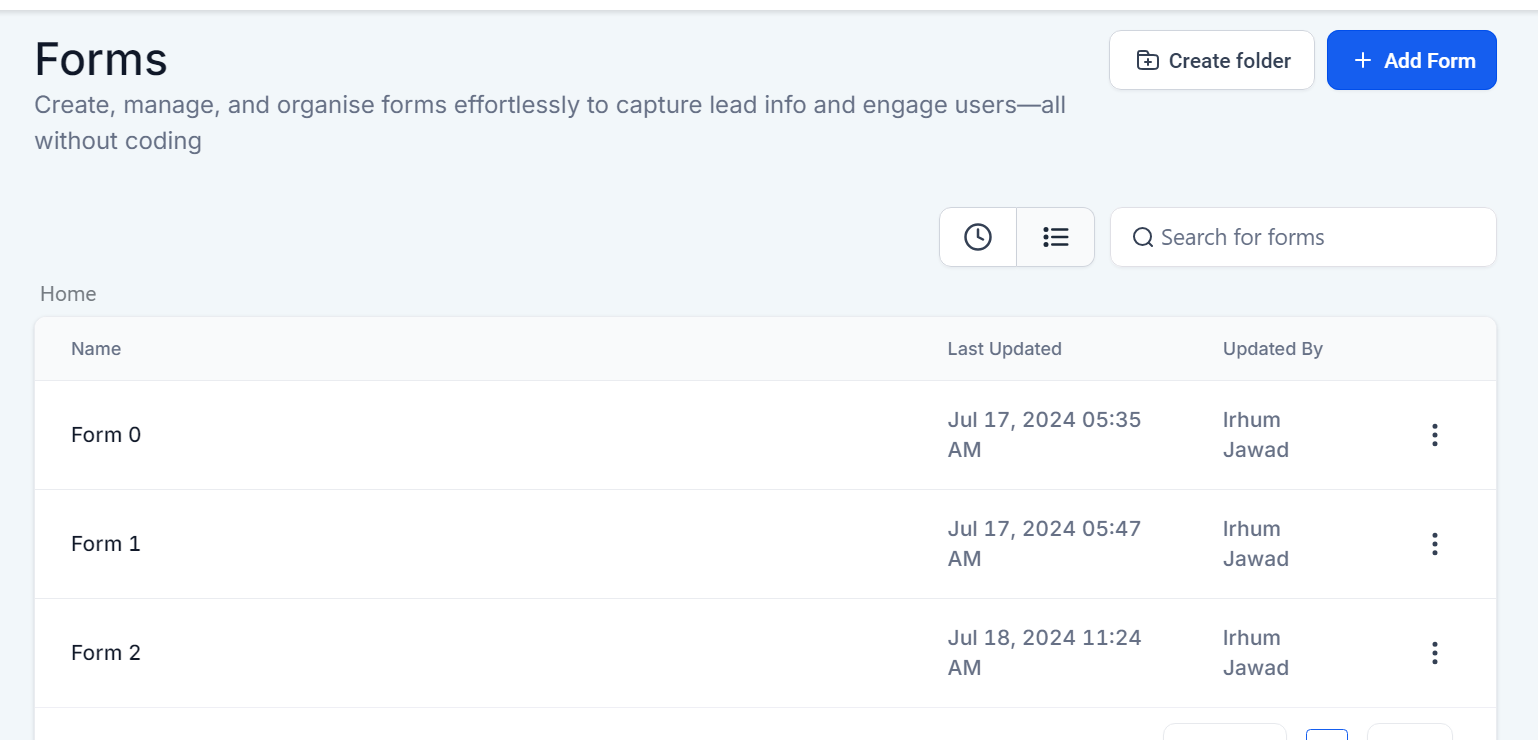Open the three-dot menu for Form 0
The height and width of the screenshot is (740, 1538).
click(x=1434, y=435)
